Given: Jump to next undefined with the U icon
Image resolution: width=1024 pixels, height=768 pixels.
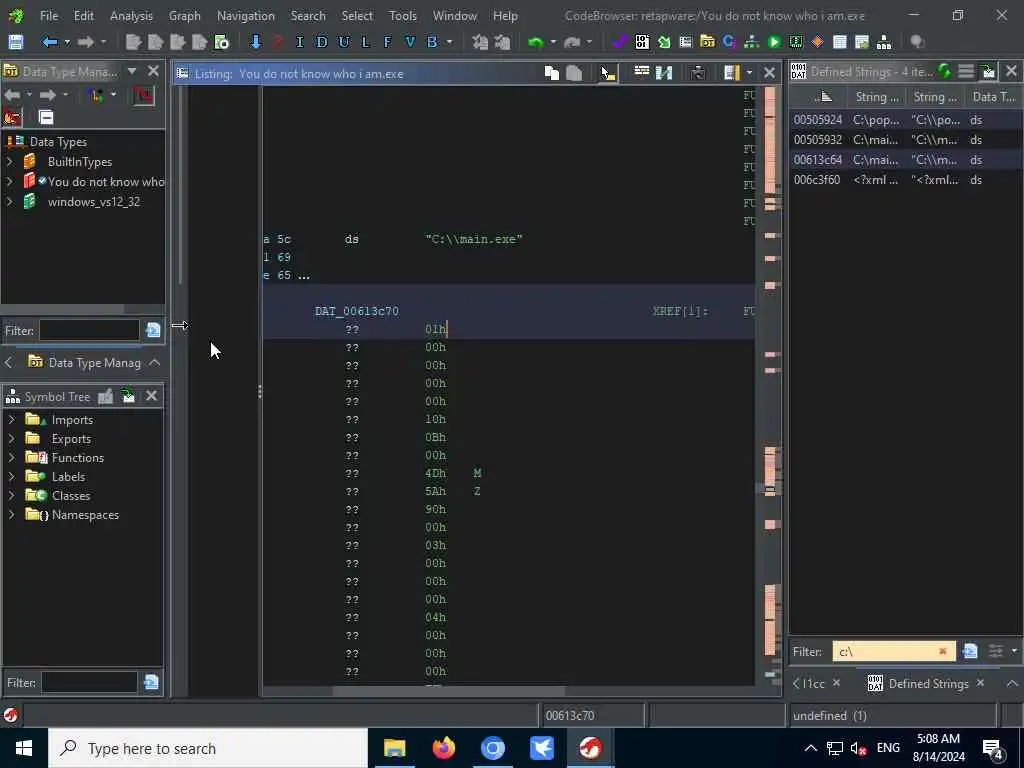Looking at the screenshot, I should pos(344,42).
